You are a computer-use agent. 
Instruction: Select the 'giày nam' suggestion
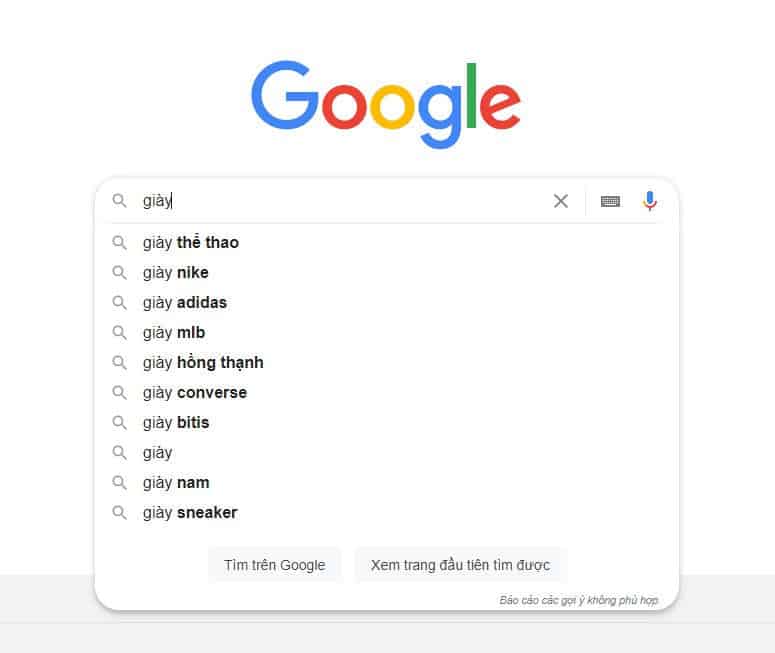click(176, 483)
